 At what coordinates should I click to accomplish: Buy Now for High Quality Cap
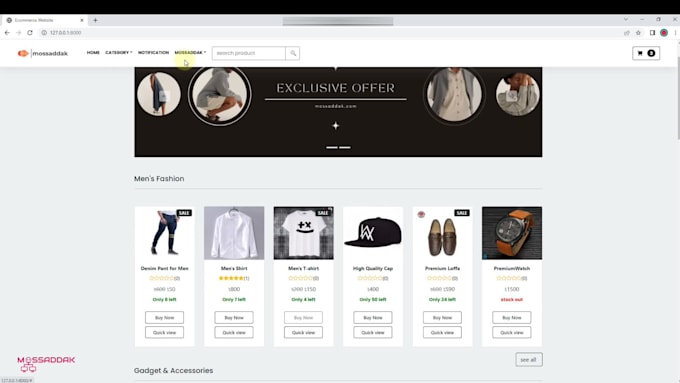pyautogui.click(x=373, y=318)
